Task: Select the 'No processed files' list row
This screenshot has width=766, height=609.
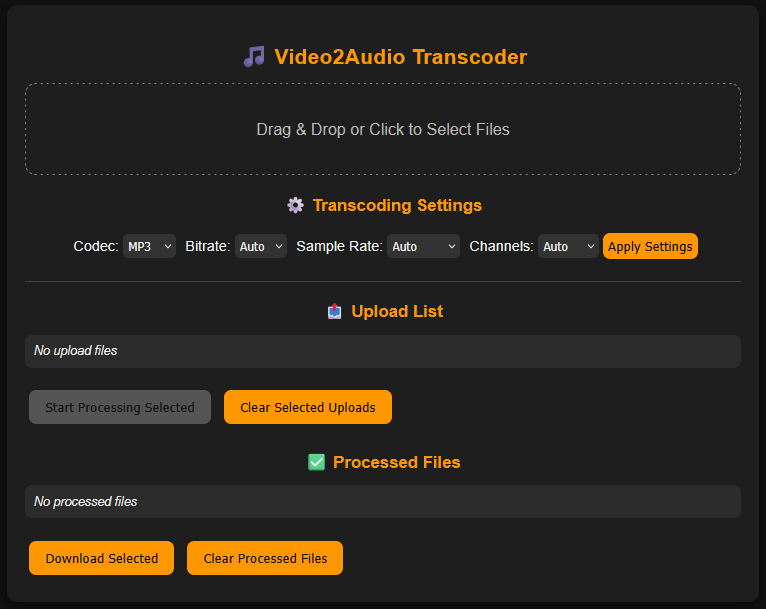Action: point(383,501)
